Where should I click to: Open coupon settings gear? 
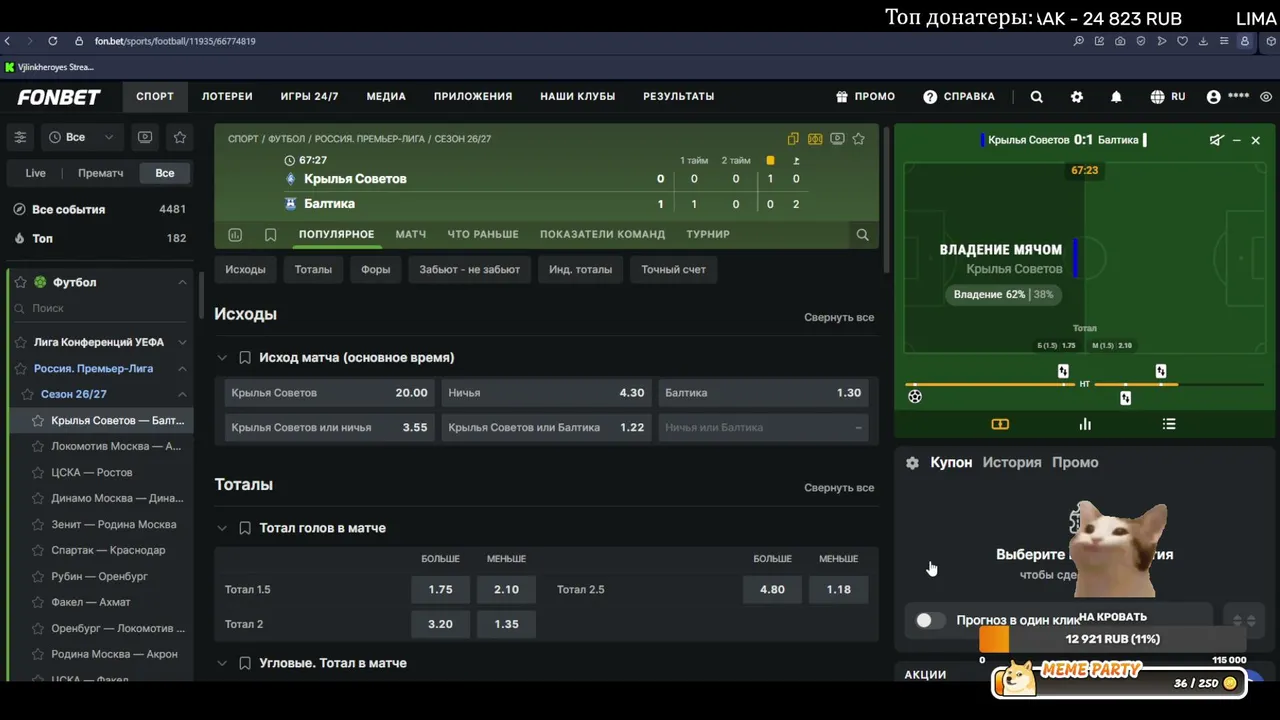coord(912,463)
